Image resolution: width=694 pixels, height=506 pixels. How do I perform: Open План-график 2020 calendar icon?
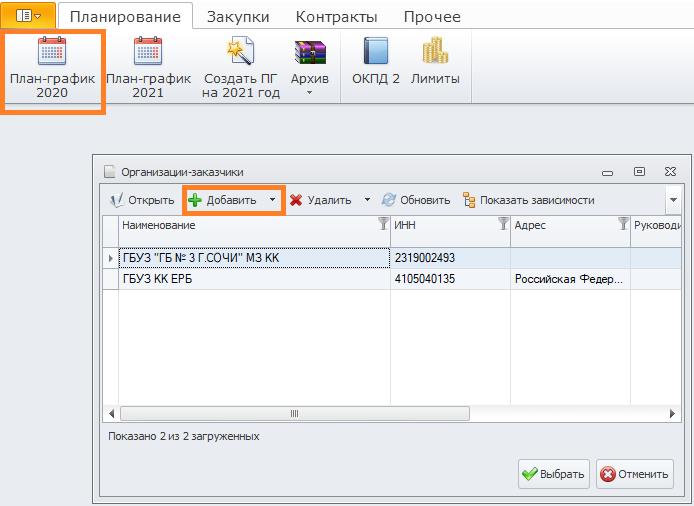(52, 51)
